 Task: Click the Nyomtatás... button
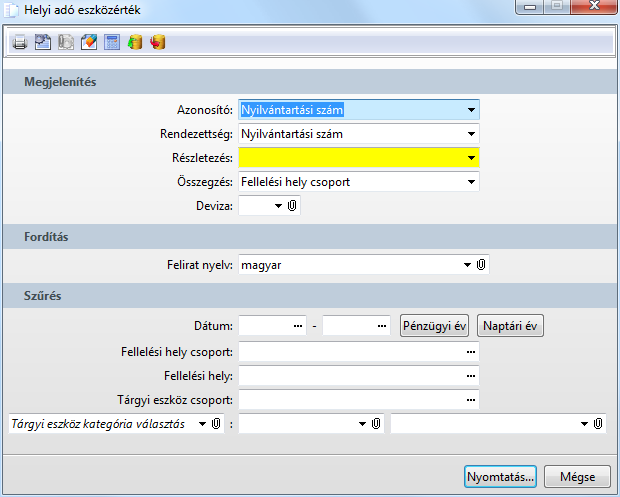click(x=501, y=477)
